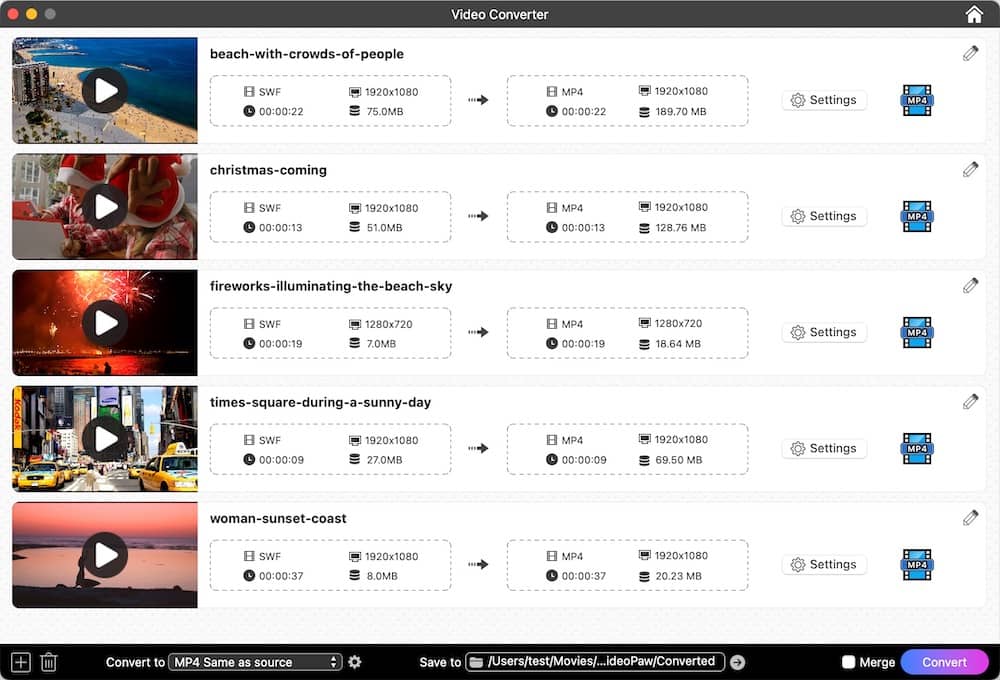Screen dimensions: 1000x680
Task: Start conversion with the Convert button
Action: pos(944,661)
